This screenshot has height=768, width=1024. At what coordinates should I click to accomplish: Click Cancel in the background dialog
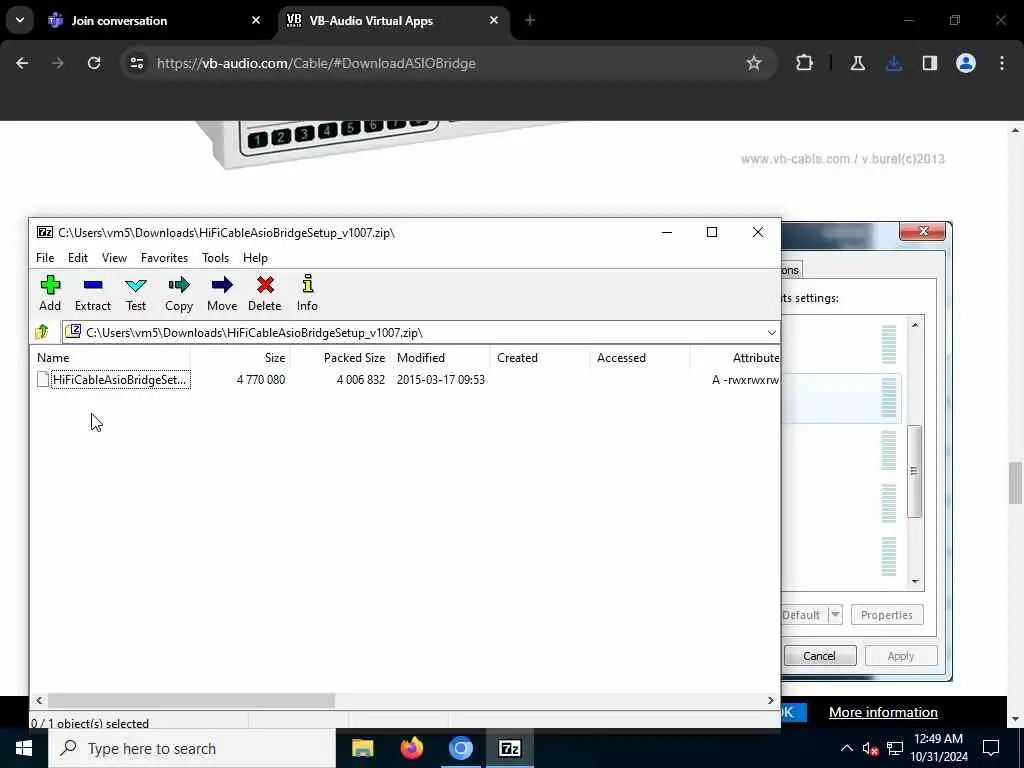point(820,656)
